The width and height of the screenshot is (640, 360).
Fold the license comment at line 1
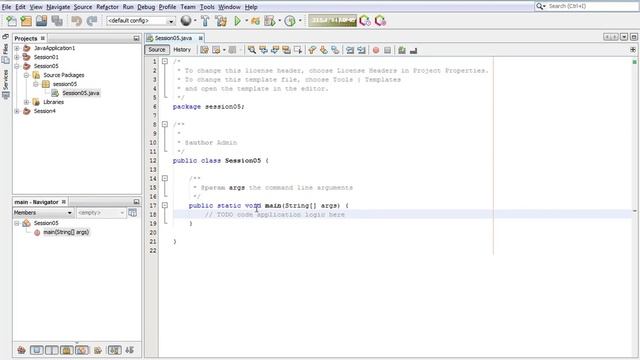click(165, 61)
